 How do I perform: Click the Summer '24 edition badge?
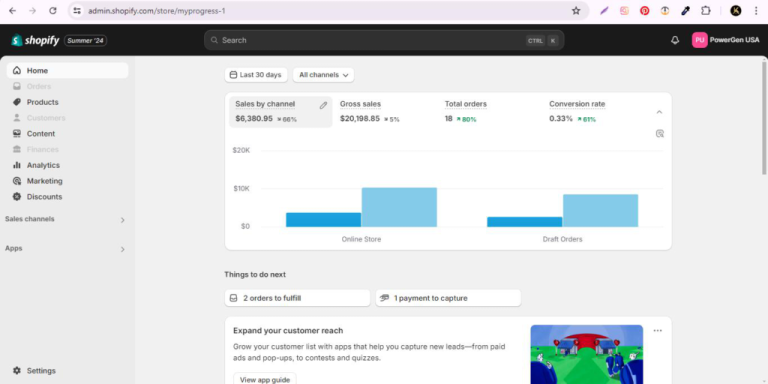click(x=85, y=41)
